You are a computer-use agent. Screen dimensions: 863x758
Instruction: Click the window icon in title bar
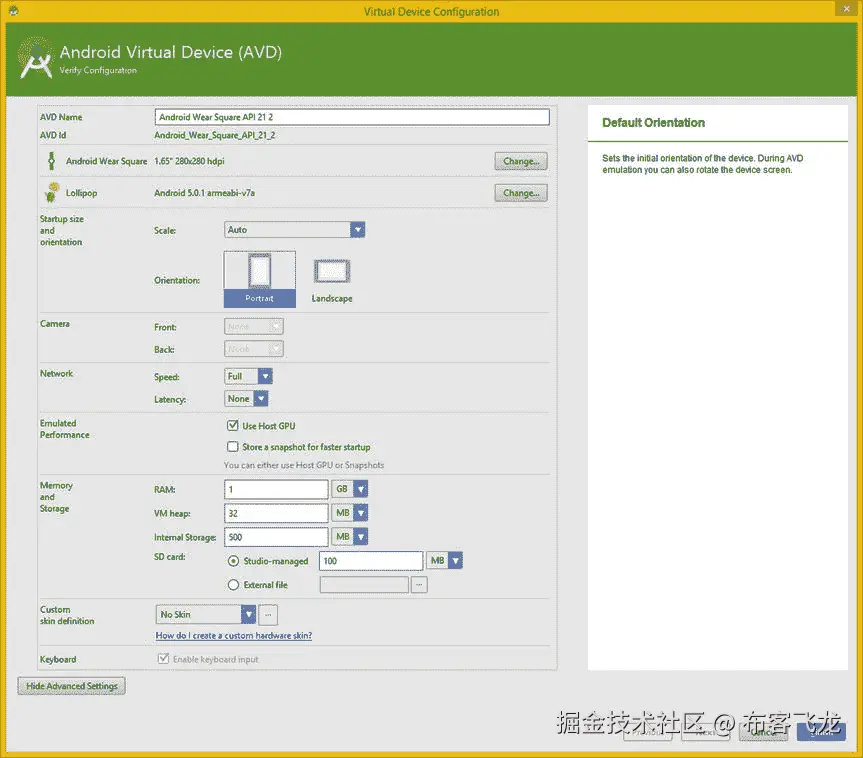pos(13,10)
